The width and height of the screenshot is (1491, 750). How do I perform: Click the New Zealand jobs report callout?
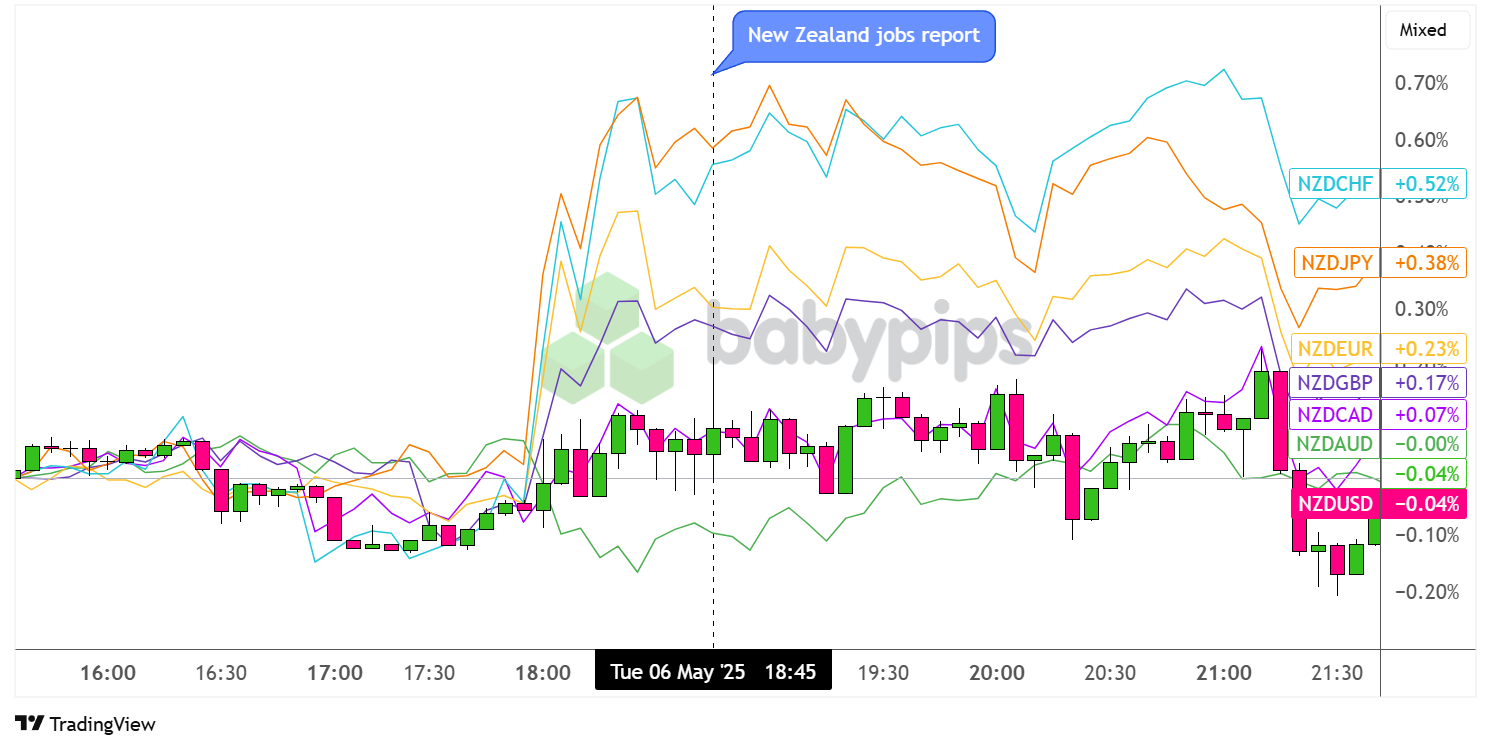coord(864,35)
